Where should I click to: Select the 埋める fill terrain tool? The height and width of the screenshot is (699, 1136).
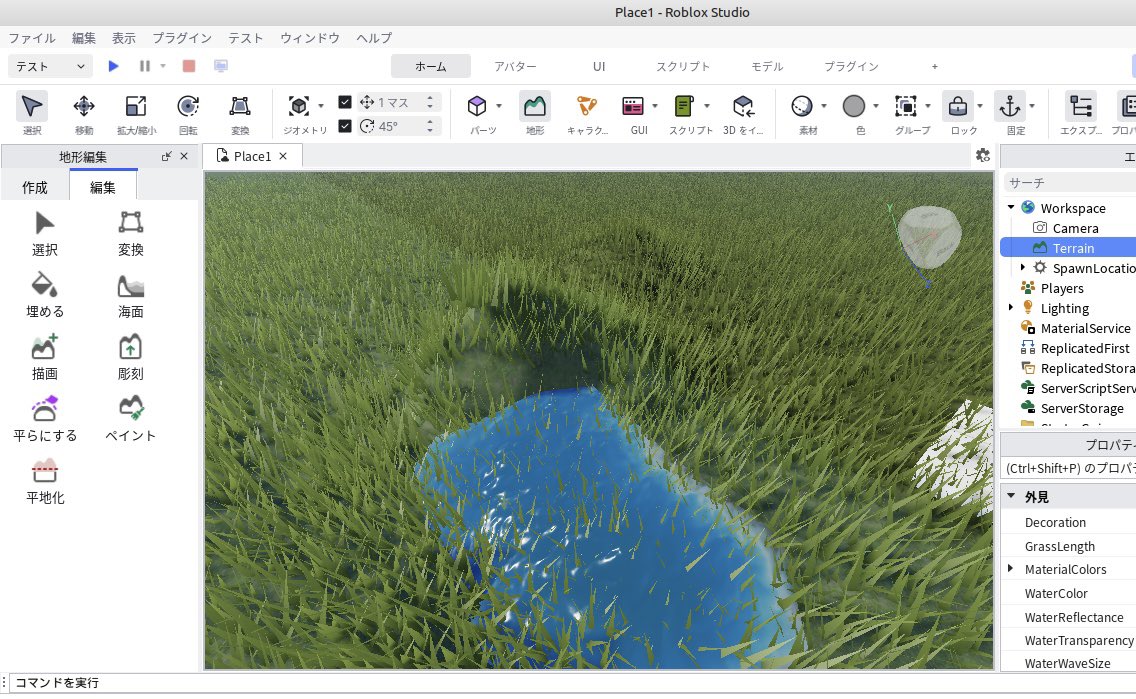pyautogui.click(x=45, y=296)
